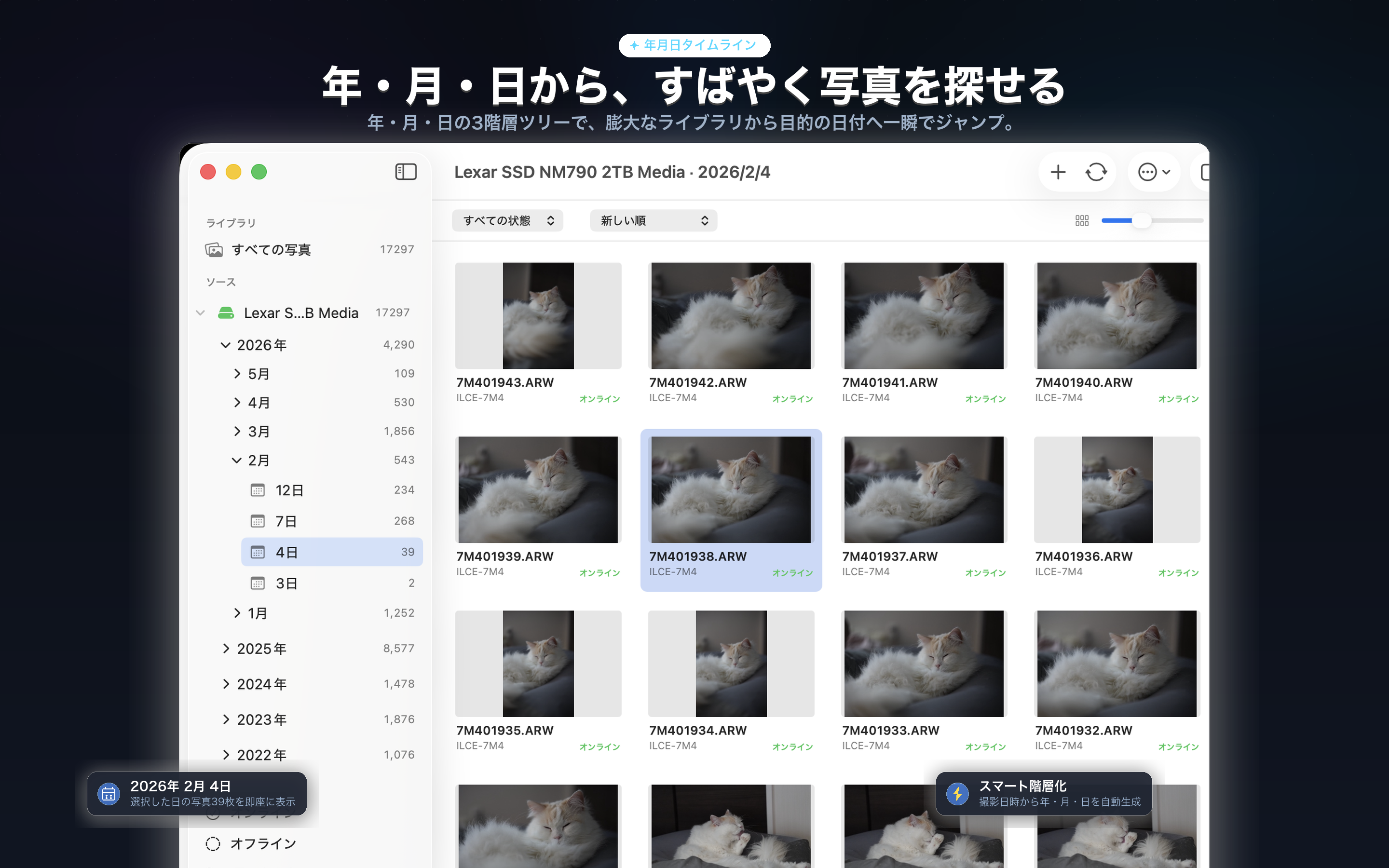Click the 1,856 count beside 3月

pos(399,431)
